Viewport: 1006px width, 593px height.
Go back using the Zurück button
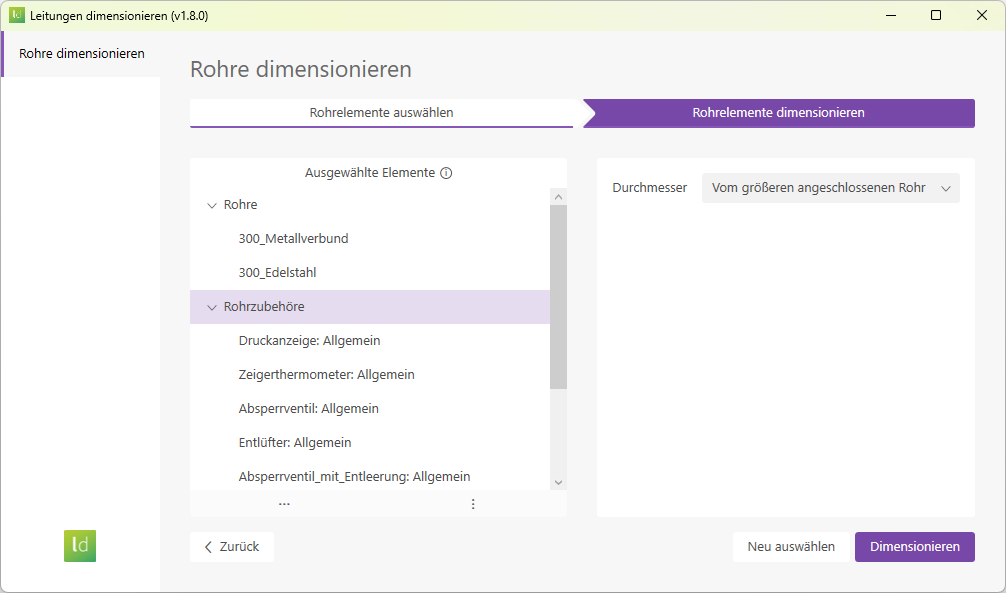click(231, 547)
